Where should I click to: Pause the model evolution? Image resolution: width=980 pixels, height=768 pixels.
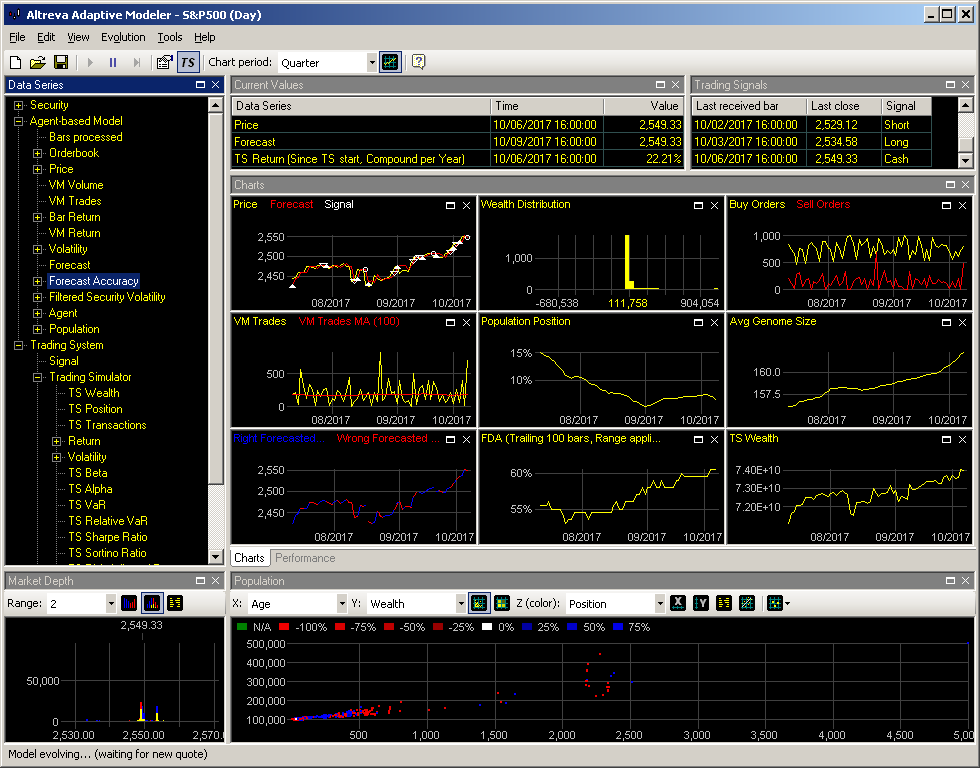(113, 62)
